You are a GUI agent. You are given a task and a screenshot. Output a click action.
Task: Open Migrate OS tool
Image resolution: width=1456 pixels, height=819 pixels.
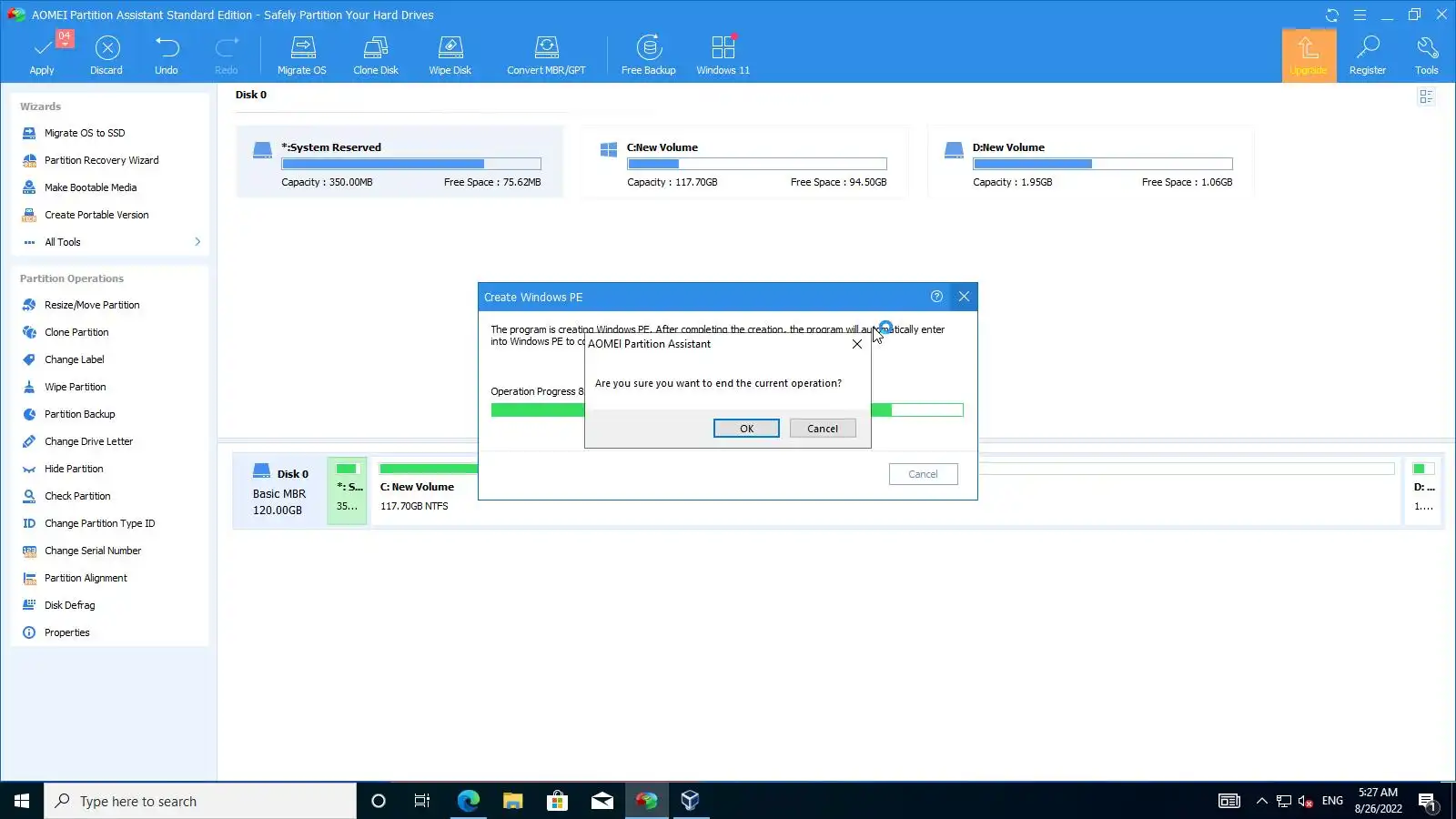pyautogui.click(x=302, y=56)
